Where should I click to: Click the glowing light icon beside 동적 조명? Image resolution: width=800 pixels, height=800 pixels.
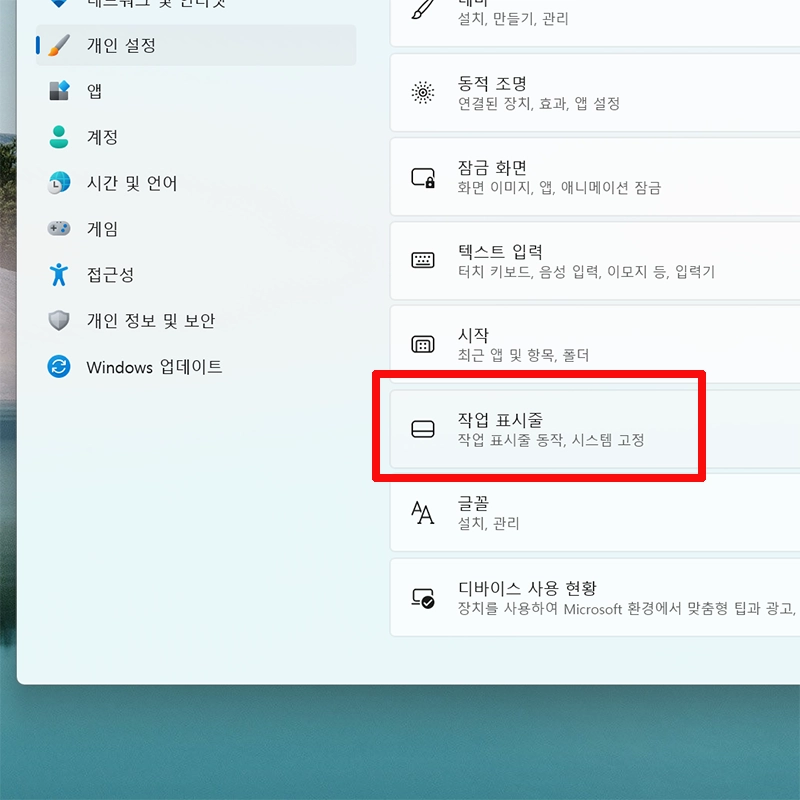point(423,92)
